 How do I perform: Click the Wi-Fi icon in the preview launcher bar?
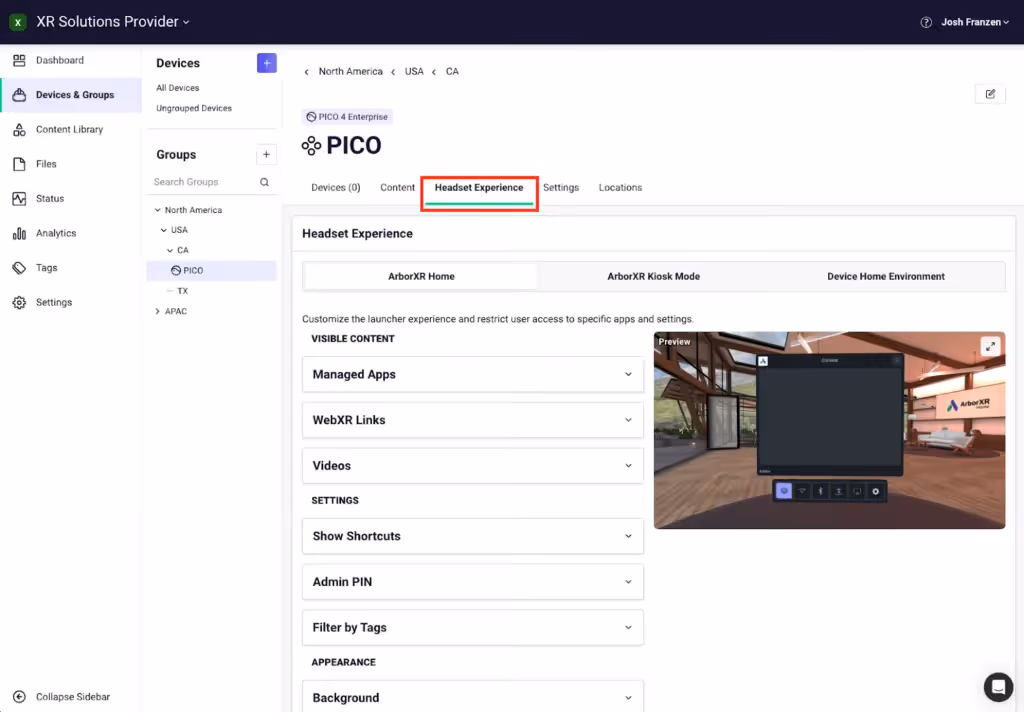tap(802, 491)
